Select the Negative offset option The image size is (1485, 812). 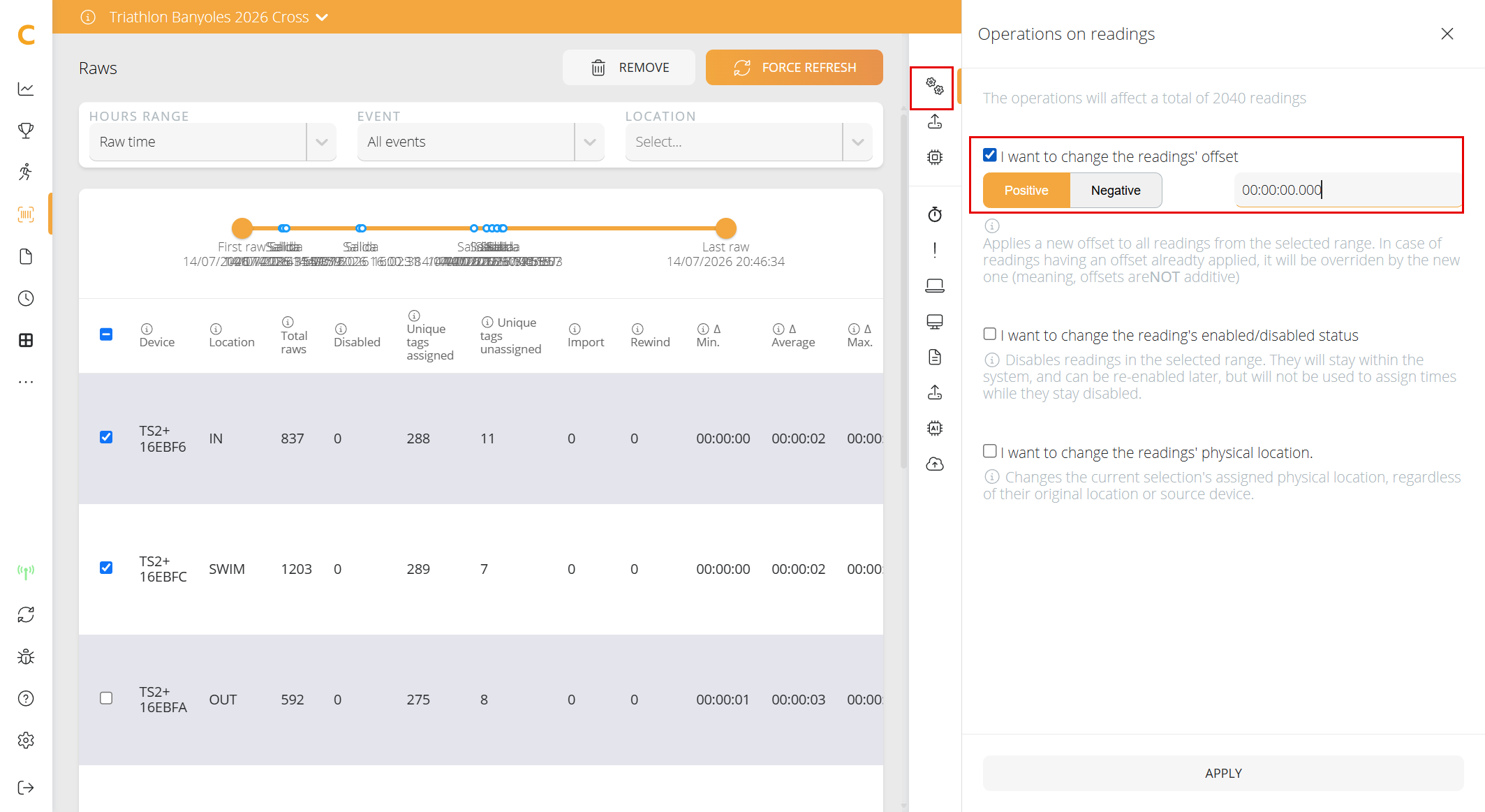coord(1116,191)
